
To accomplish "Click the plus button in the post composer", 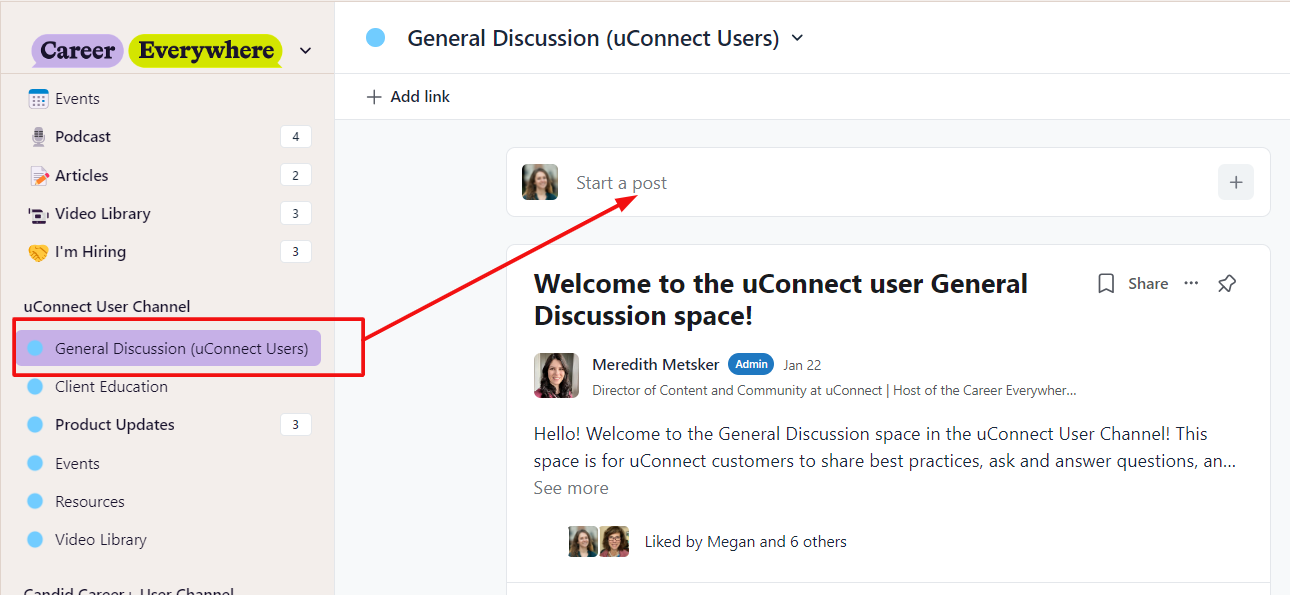I will [x=1236, y=183].
